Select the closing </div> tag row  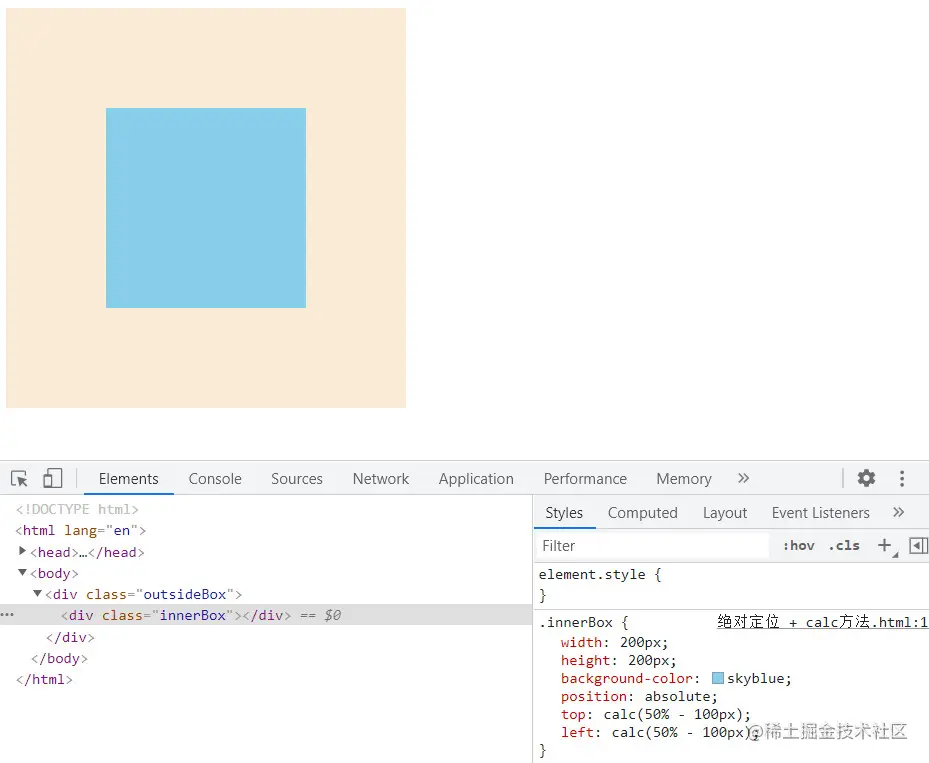coord(71,637)
